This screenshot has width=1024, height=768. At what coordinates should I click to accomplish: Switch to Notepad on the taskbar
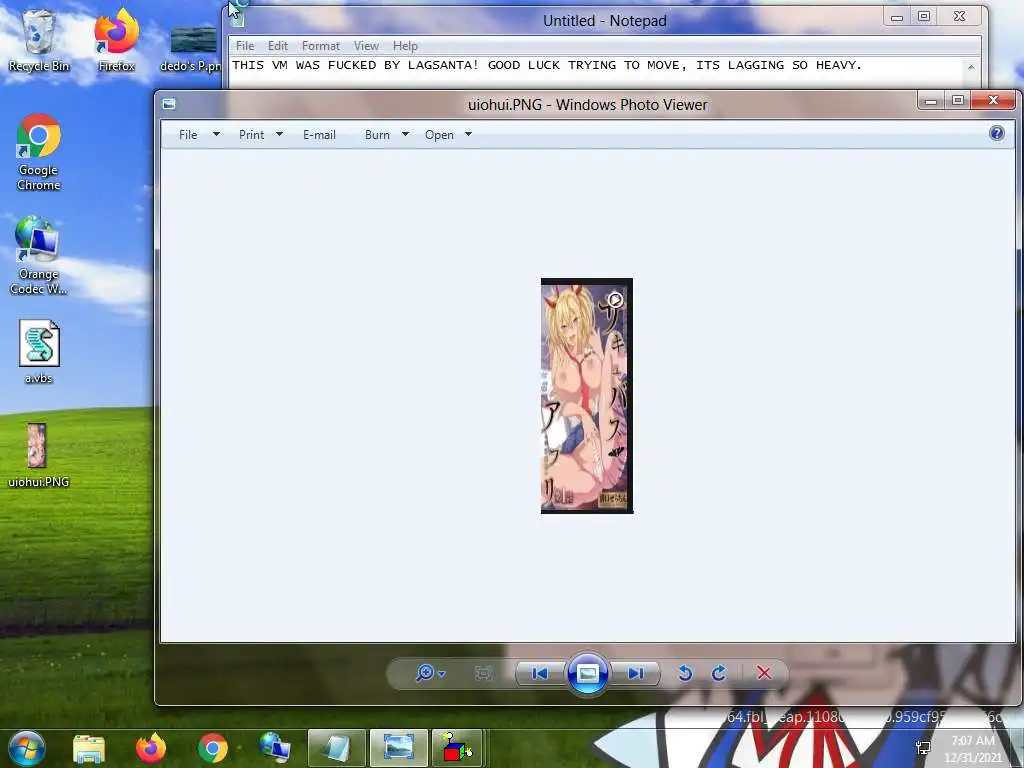(337, 748)
